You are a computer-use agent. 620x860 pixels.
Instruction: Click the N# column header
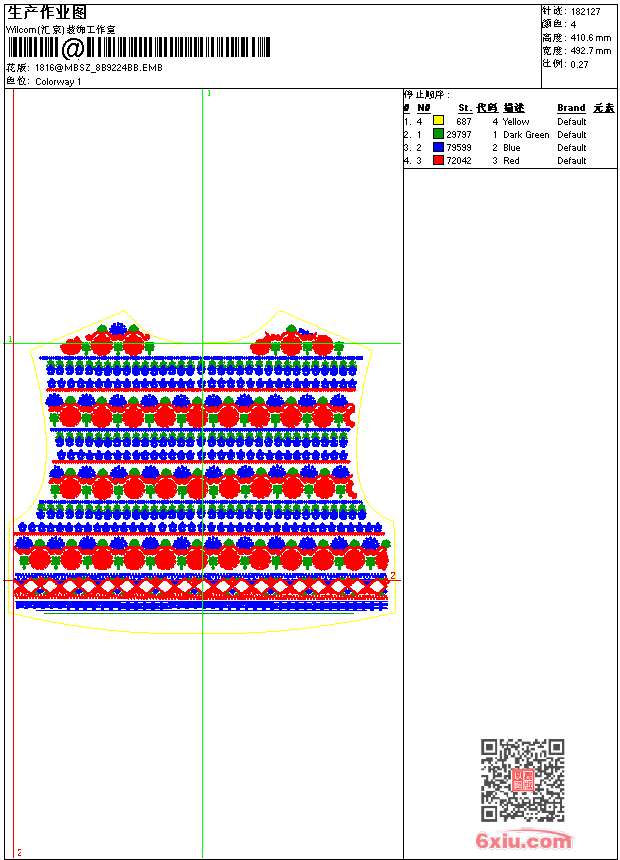[424, 108]
